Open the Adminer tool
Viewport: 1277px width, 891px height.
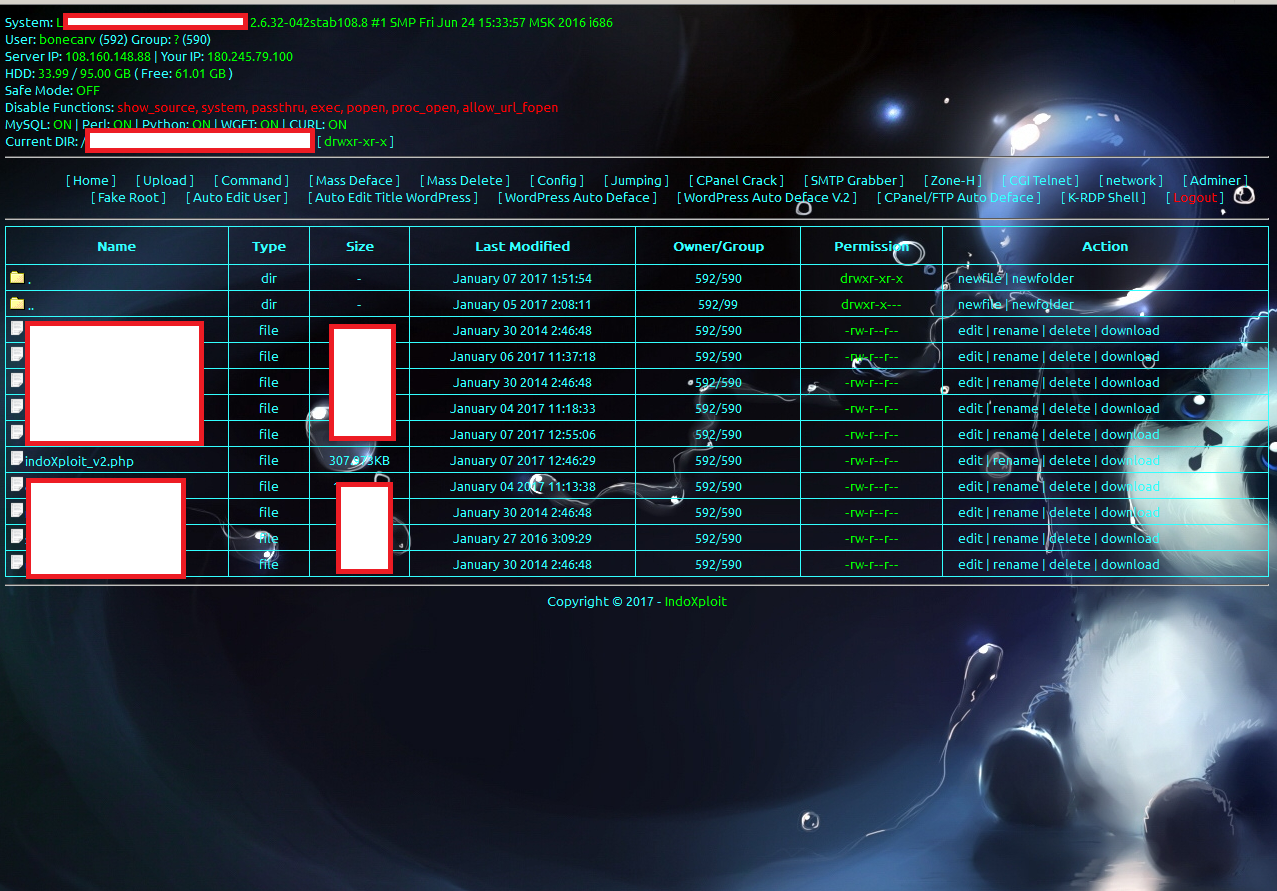[x=1215, y=180]
